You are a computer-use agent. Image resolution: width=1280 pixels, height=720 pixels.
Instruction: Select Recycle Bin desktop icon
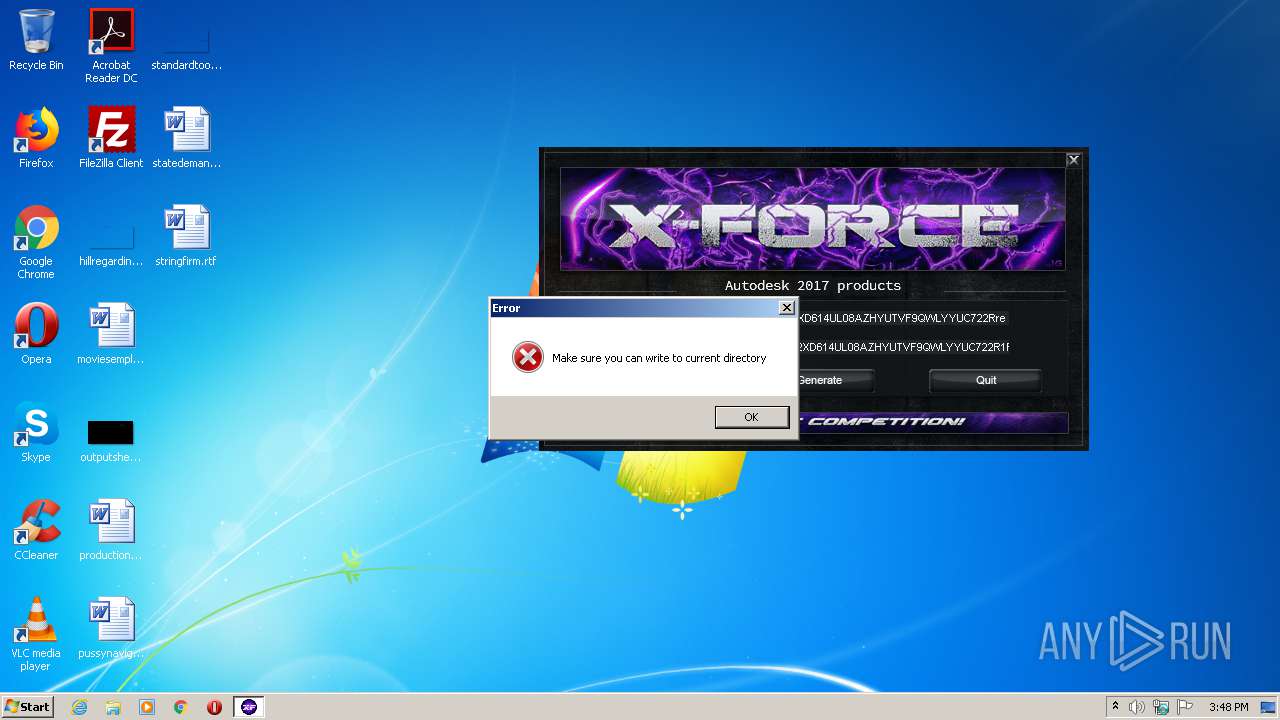(36, 41)
